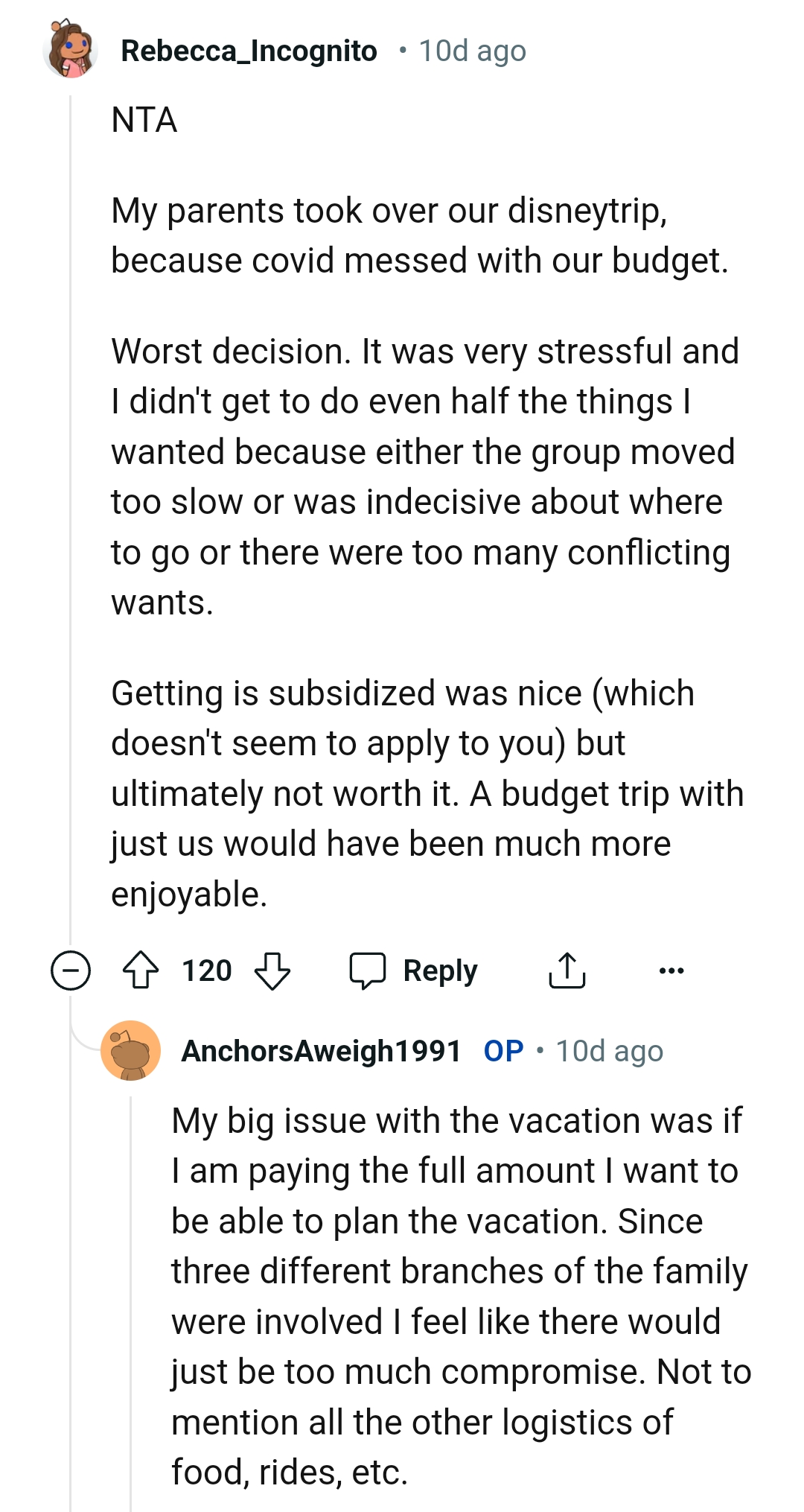The width and height of the screenshot is (804, 1512).
Task: Click the Reply label to respond
Action: (438, 969)
